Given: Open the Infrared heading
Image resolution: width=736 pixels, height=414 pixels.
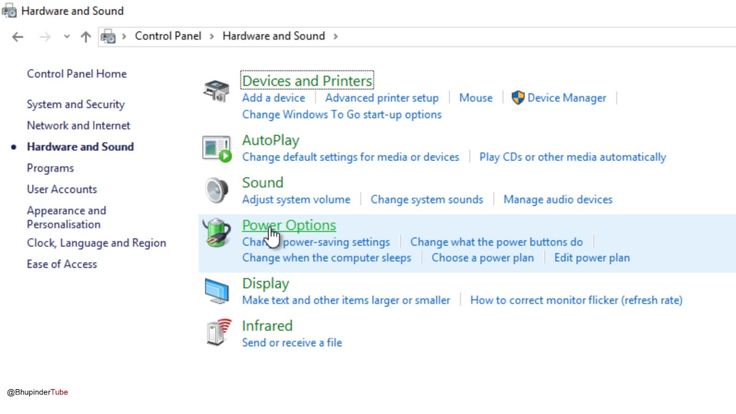Looking at the screenshot, I should pyautogui.click(x=268, y=326).
